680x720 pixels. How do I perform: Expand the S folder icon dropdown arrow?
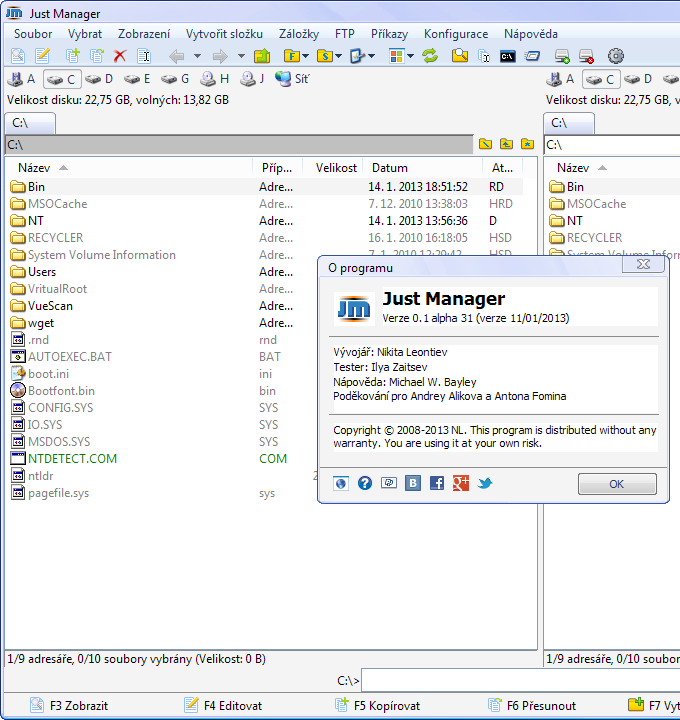coord(339,56)
